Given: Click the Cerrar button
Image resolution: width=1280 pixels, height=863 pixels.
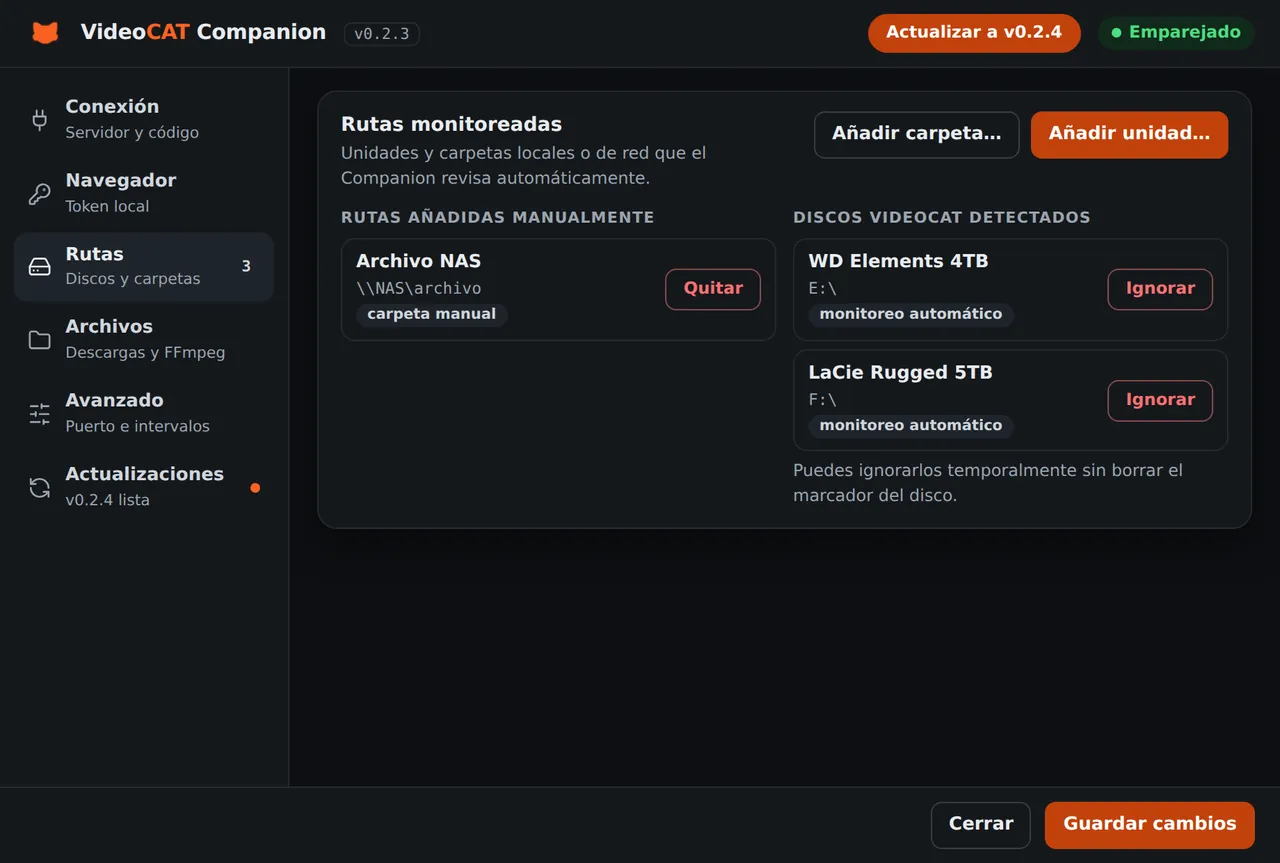Looking at the screenshot, I should tap(981, 825).
